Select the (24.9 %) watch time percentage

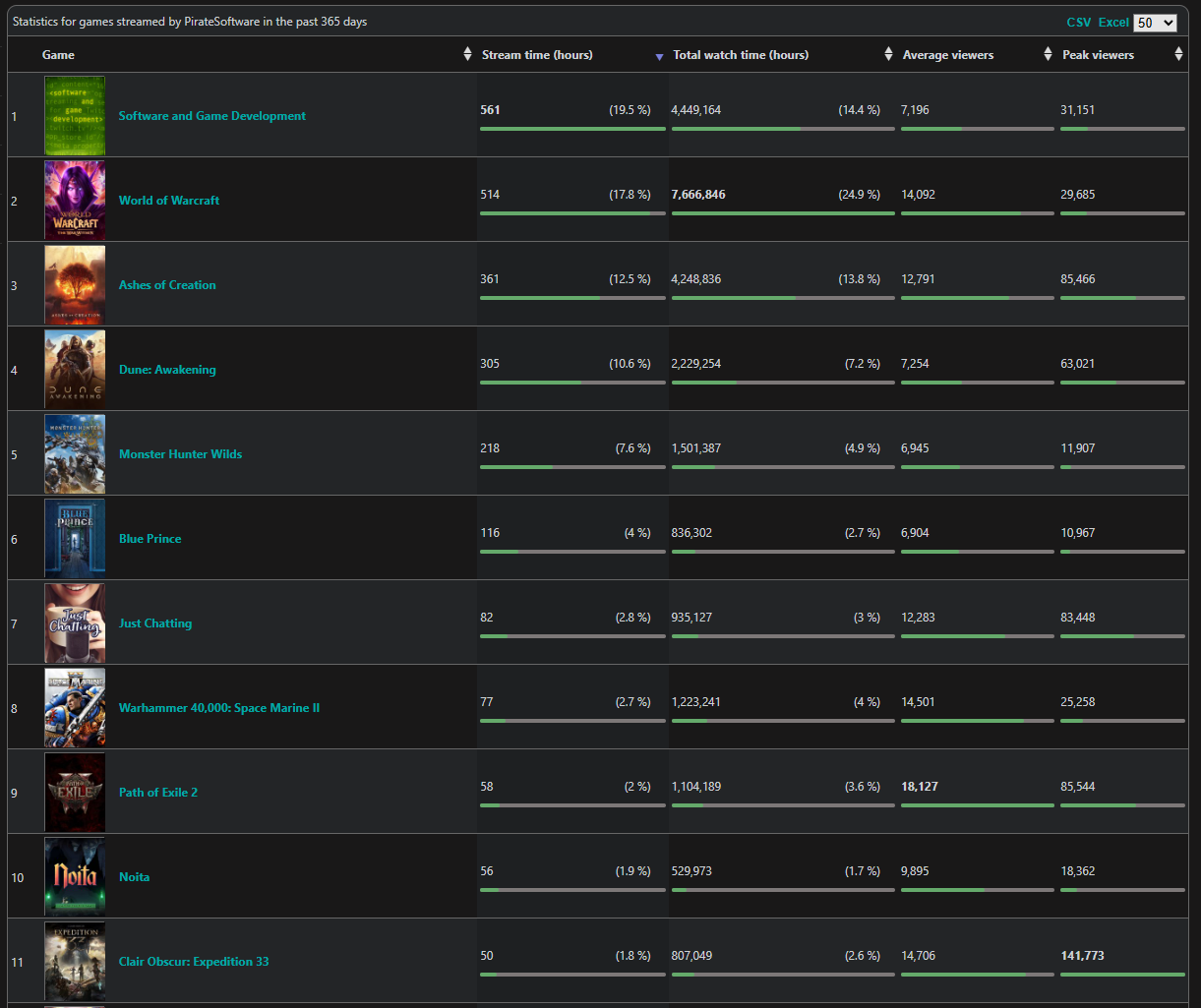point(859,195)
